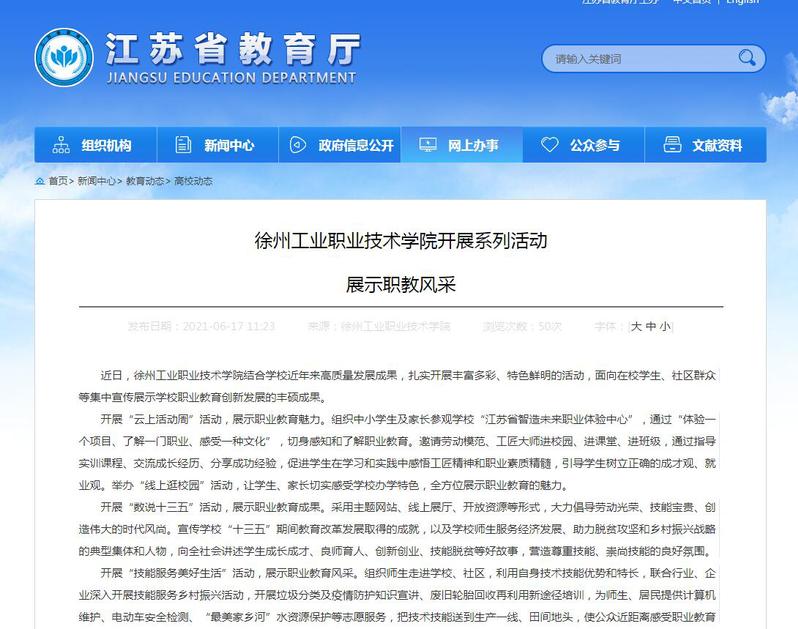Click the 首页 breadcrumb link
The height and width of the screenshot is (629, 798).
click(x=58, y=181)
